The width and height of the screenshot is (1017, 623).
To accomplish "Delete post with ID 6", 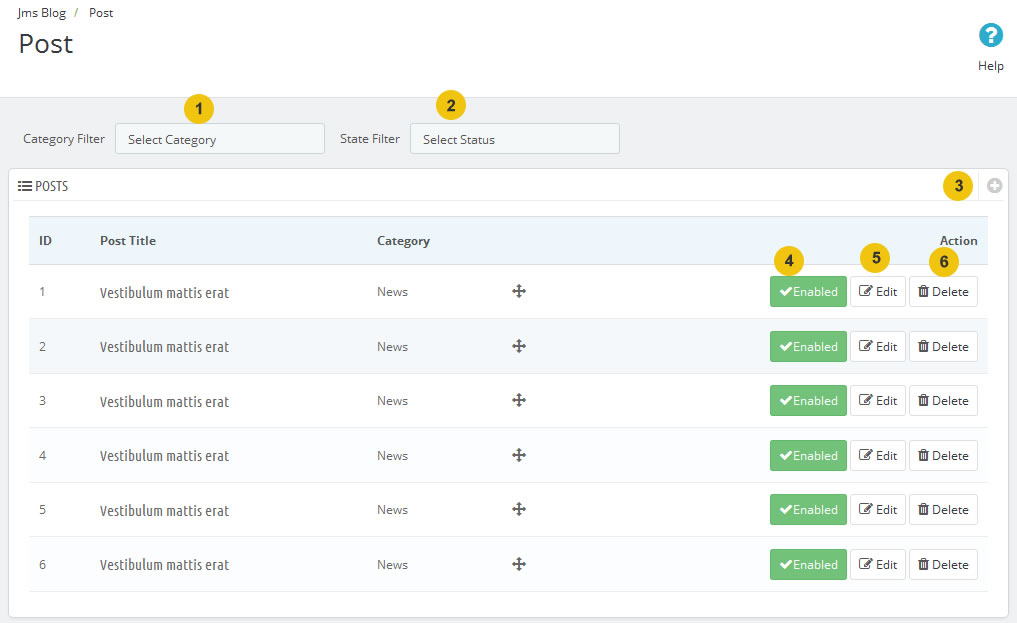I will click(x=943, y=565).
